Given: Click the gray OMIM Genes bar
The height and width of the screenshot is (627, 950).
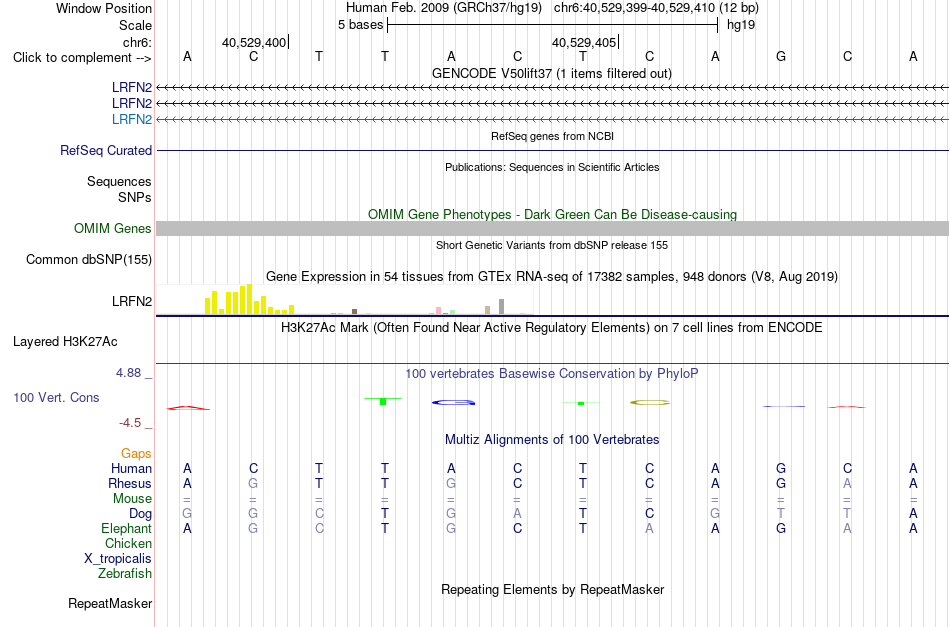Looking at the screenshot, I should tap(553, 228).
